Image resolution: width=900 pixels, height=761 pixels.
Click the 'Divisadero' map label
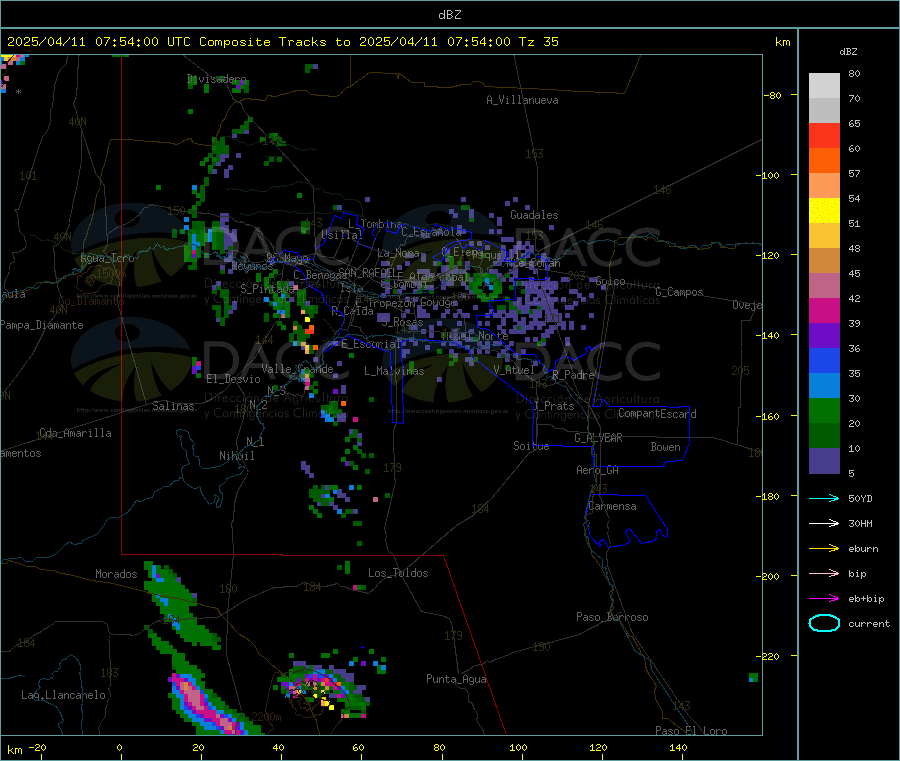[x=216, y=79]
